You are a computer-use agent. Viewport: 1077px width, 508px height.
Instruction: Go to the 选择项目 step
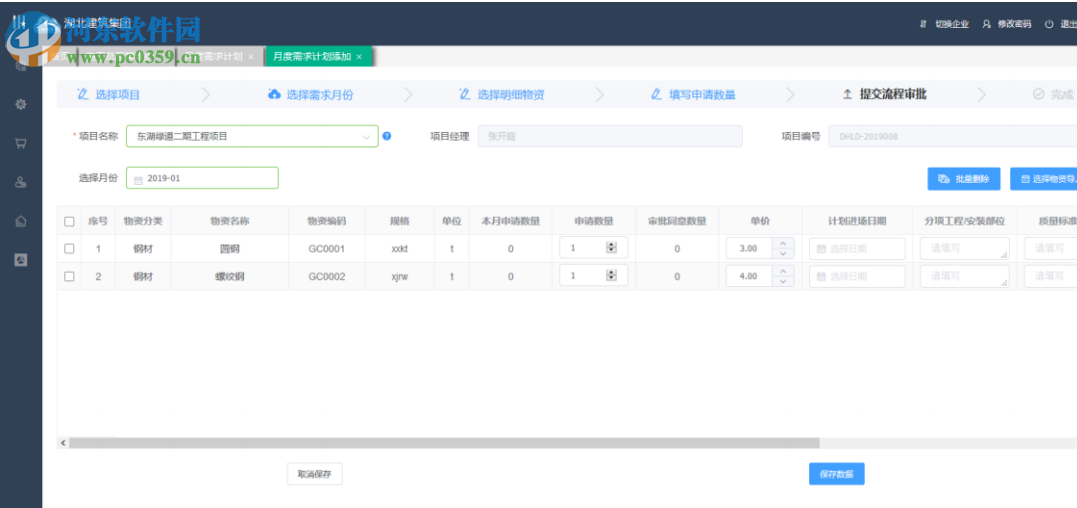(109, 95)
